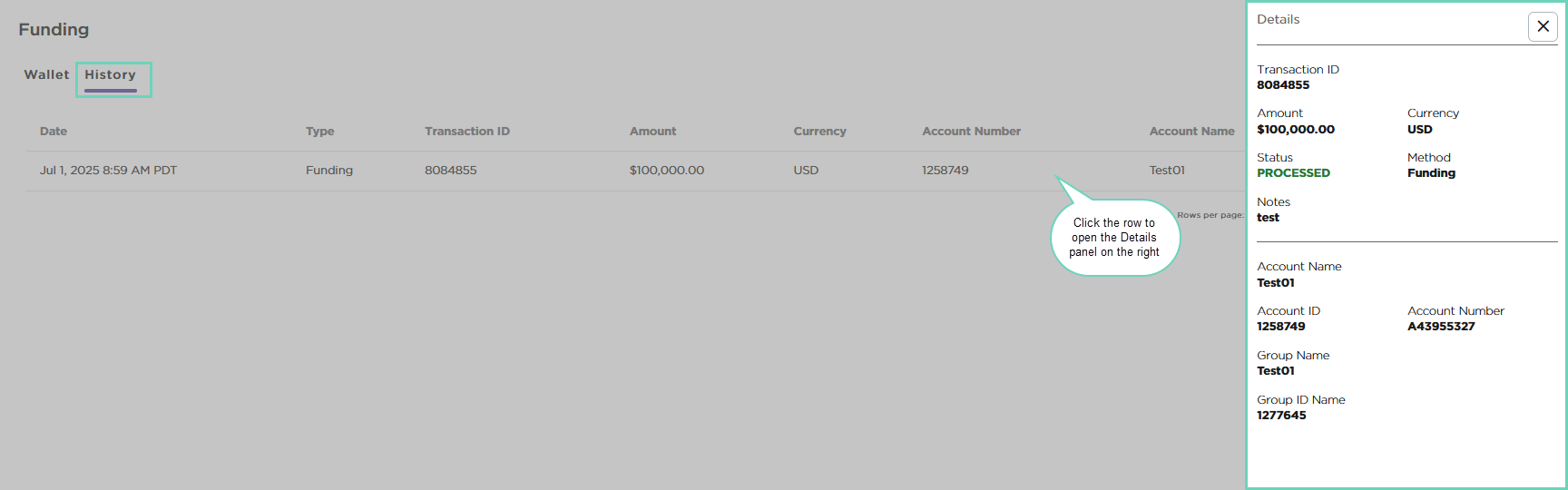The height and width of the screenshot is (490, 1568).
Task: Click transaction ID 8084855 in the table row
Action: 450,171
